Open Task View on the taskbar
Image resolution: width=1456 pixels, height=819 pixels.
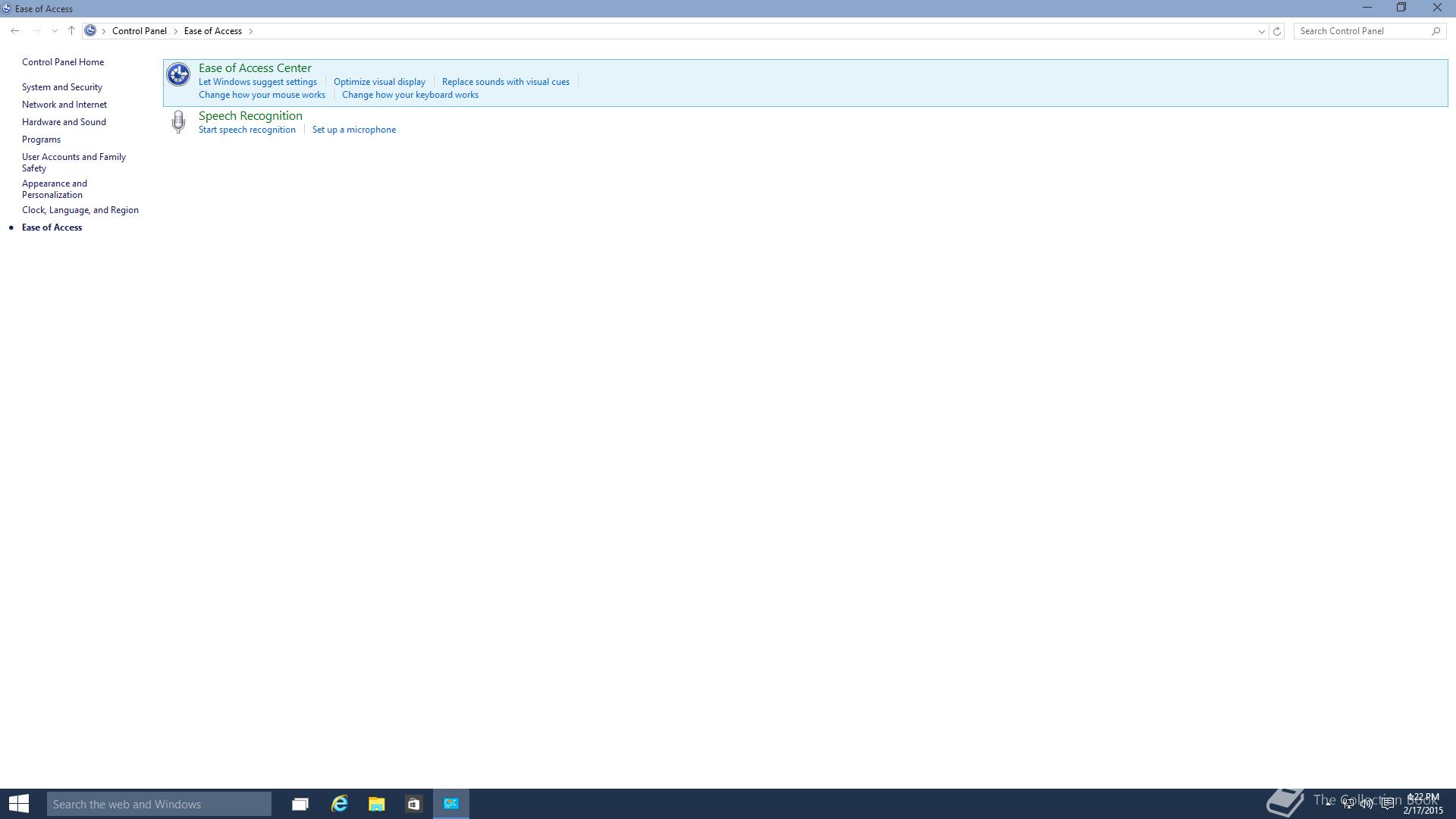300,804
